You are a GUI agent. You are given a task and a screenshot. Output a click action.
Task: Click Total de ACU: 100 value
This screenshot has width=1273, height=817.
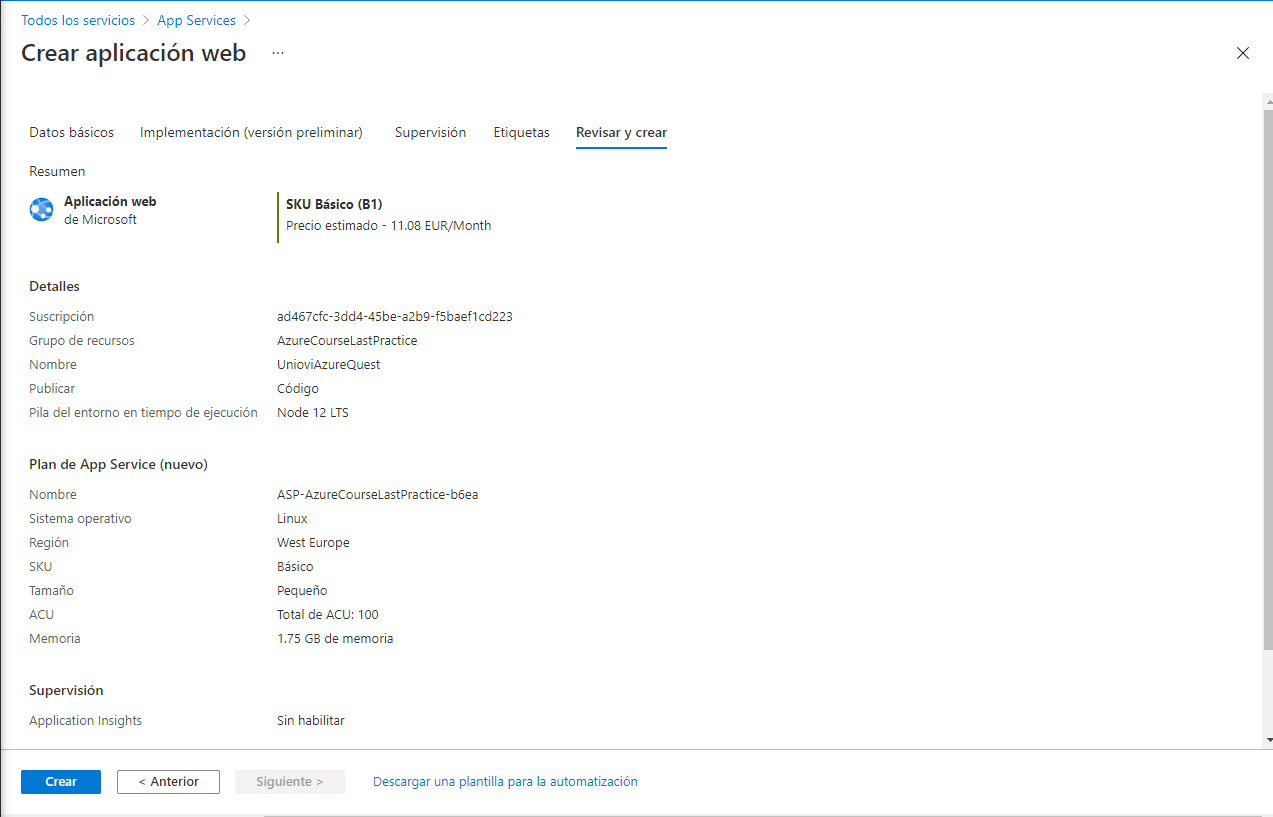pyautogui.click(x=328, y=614)
